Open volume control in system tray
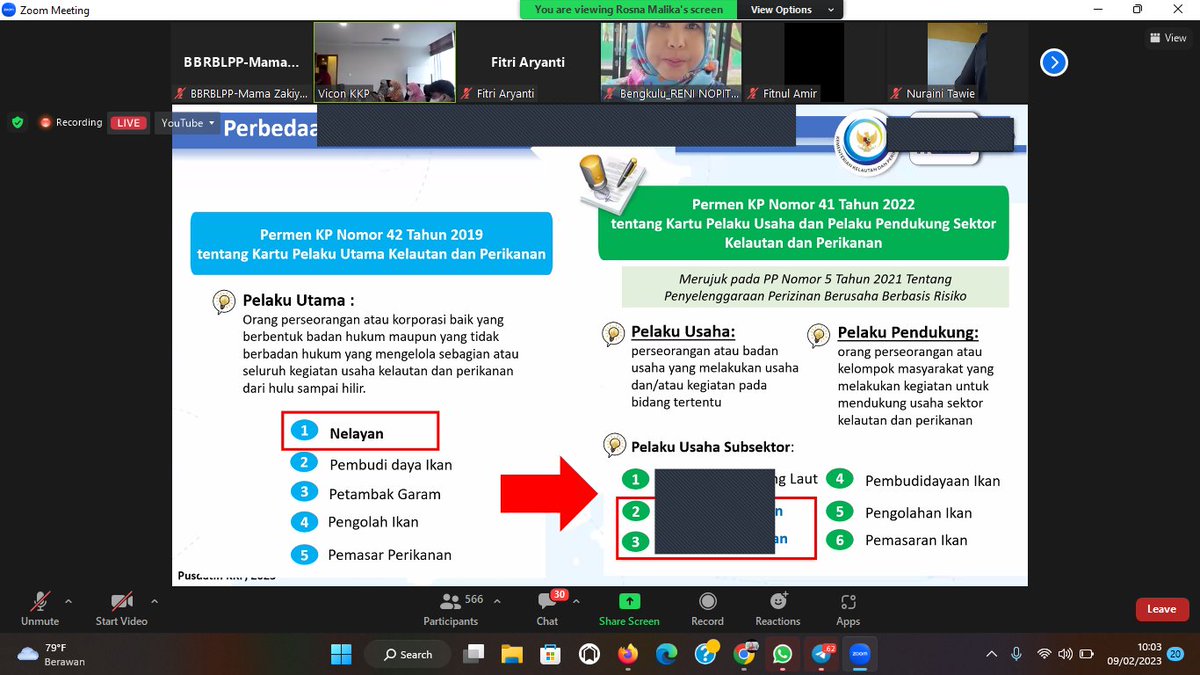Viewport: 1200px width, 675px height. (1066, 654)
